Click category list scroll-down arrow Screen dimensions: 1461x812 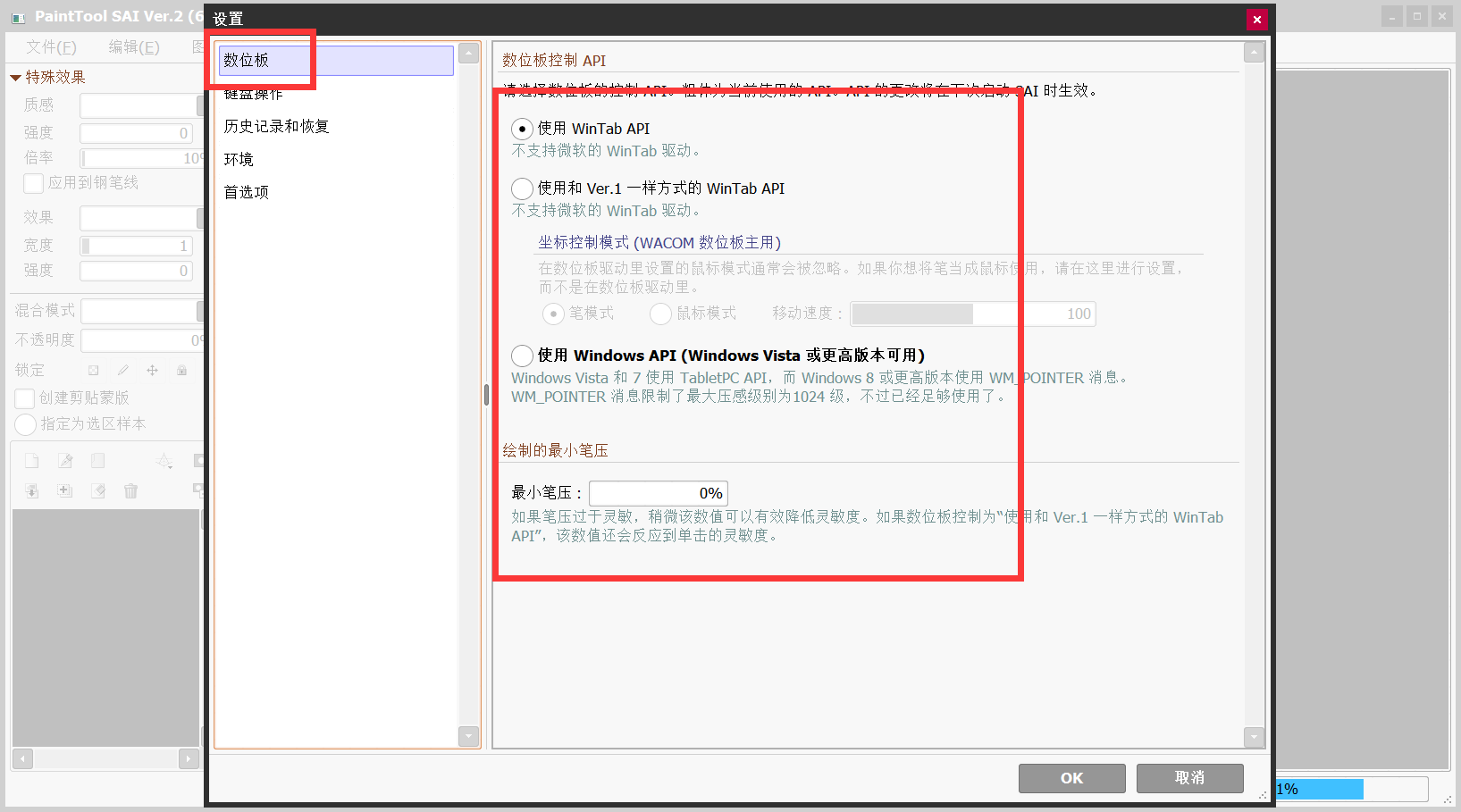pos(468,736)
